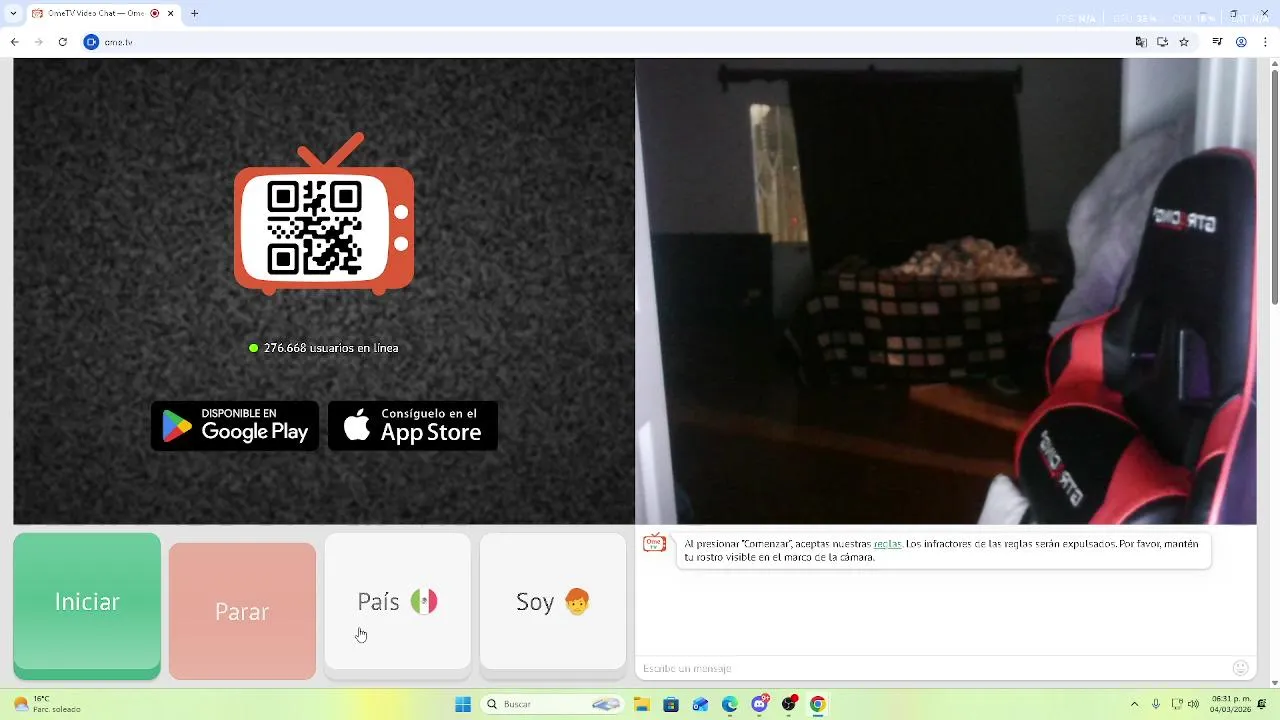Bookmark this page with the star
Viewport: 1280px width, 720px height.
click(1184, 42)
